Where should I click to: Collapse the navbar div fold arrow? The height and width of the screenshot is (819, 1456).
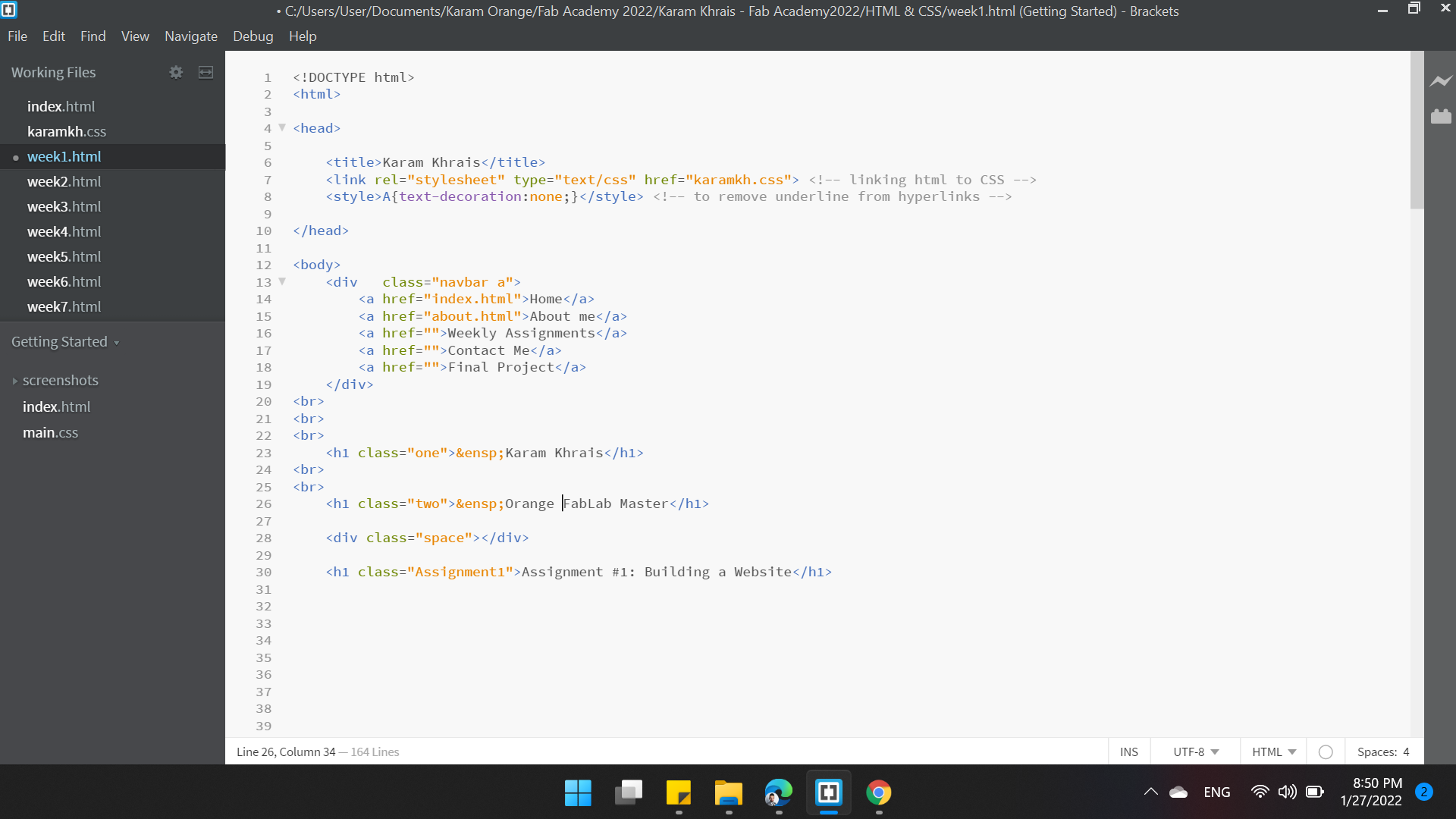click(282, 281)
